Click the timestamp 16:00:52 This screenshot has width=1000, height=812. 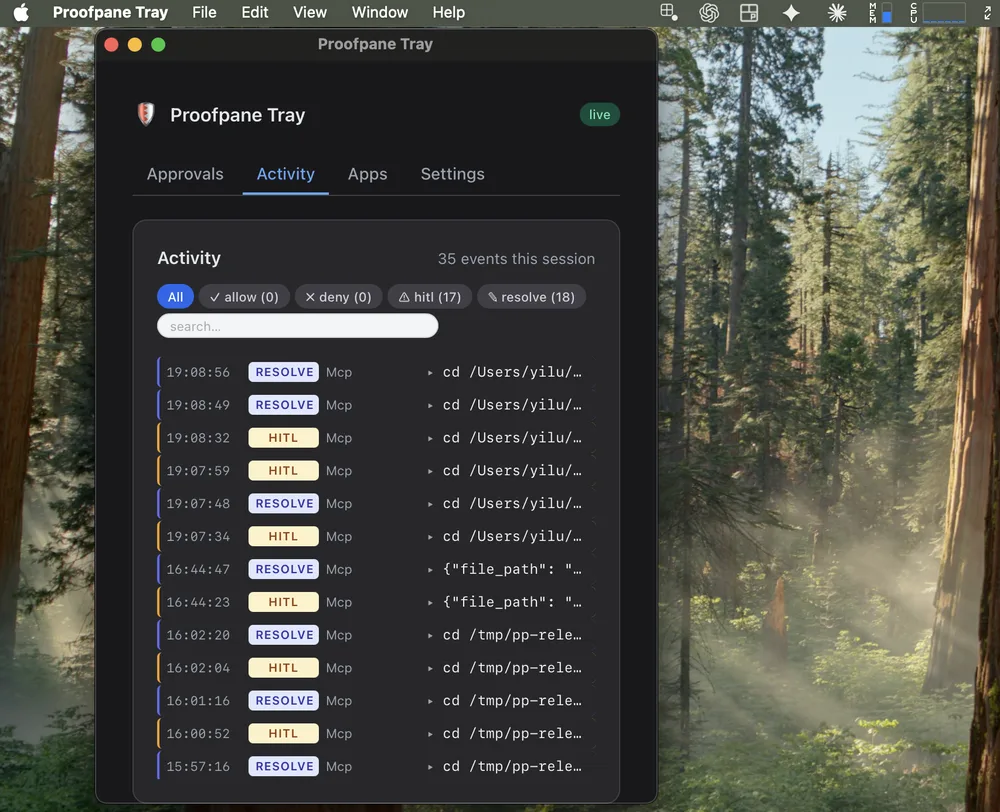click(x=198, y=733)
